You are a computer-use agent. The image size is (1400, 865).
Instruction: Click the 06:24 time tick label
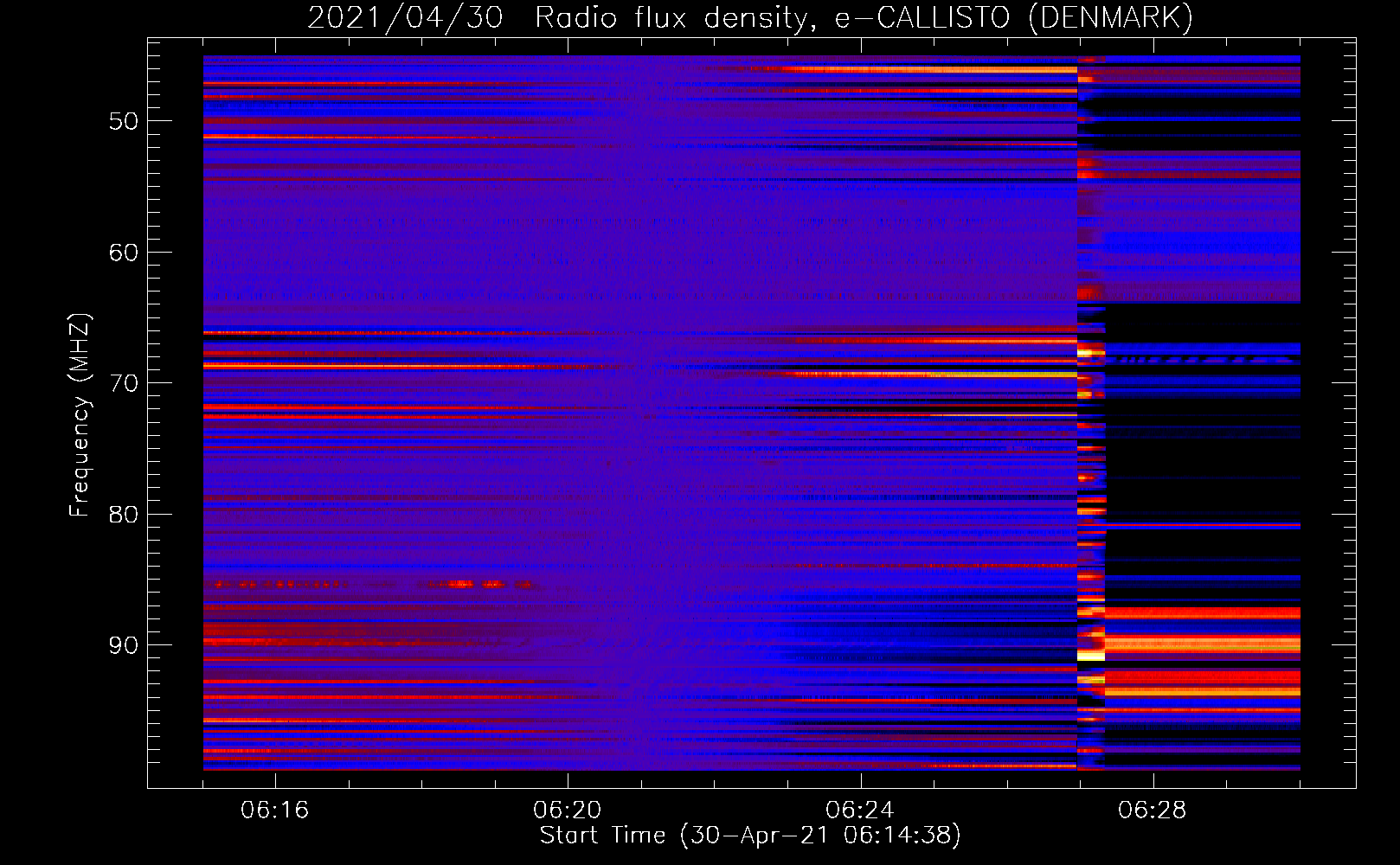[x=860, y=811]
